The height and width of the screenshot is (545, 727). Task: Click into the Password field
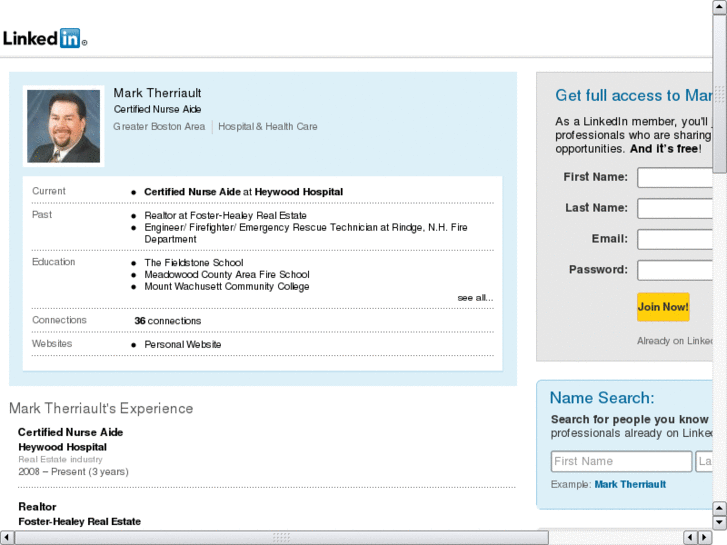[x=675, y=270]
